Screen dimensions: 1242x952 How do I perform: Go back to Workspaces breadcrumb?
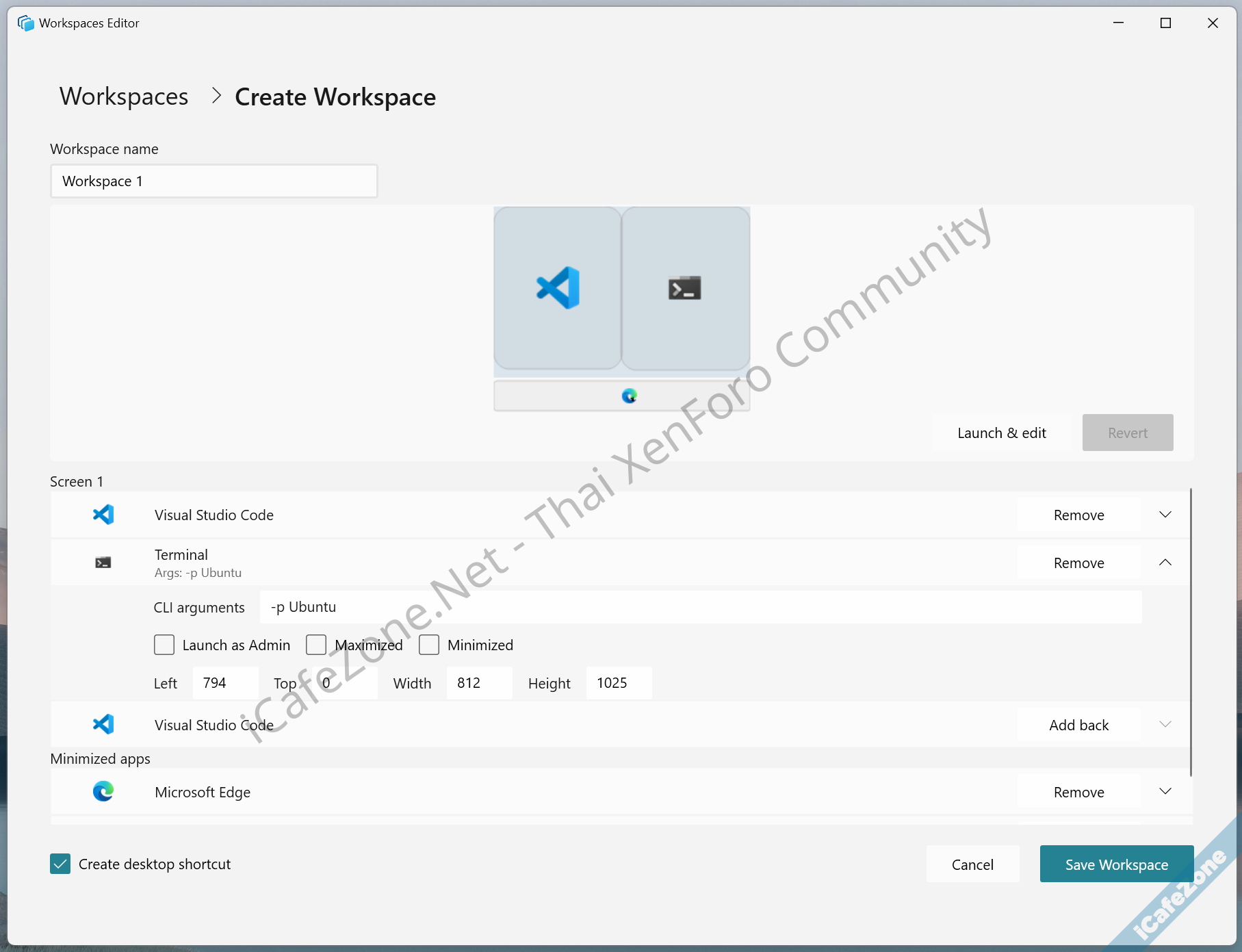point(124,97)
